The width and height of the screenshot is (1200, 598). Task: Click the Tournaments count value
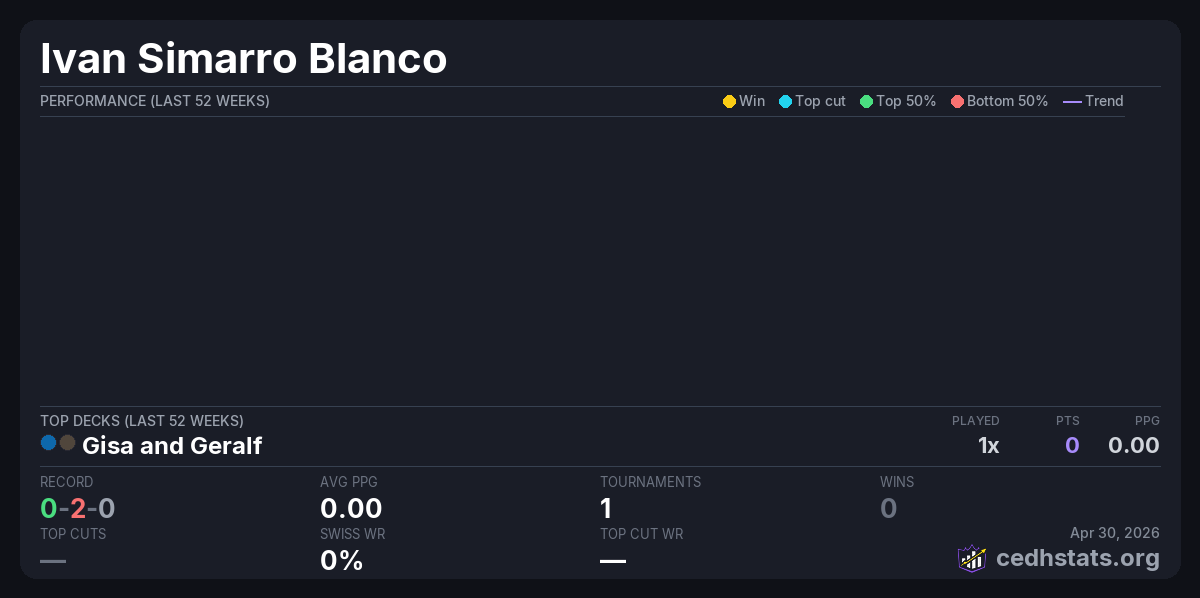tap(606, 508)
